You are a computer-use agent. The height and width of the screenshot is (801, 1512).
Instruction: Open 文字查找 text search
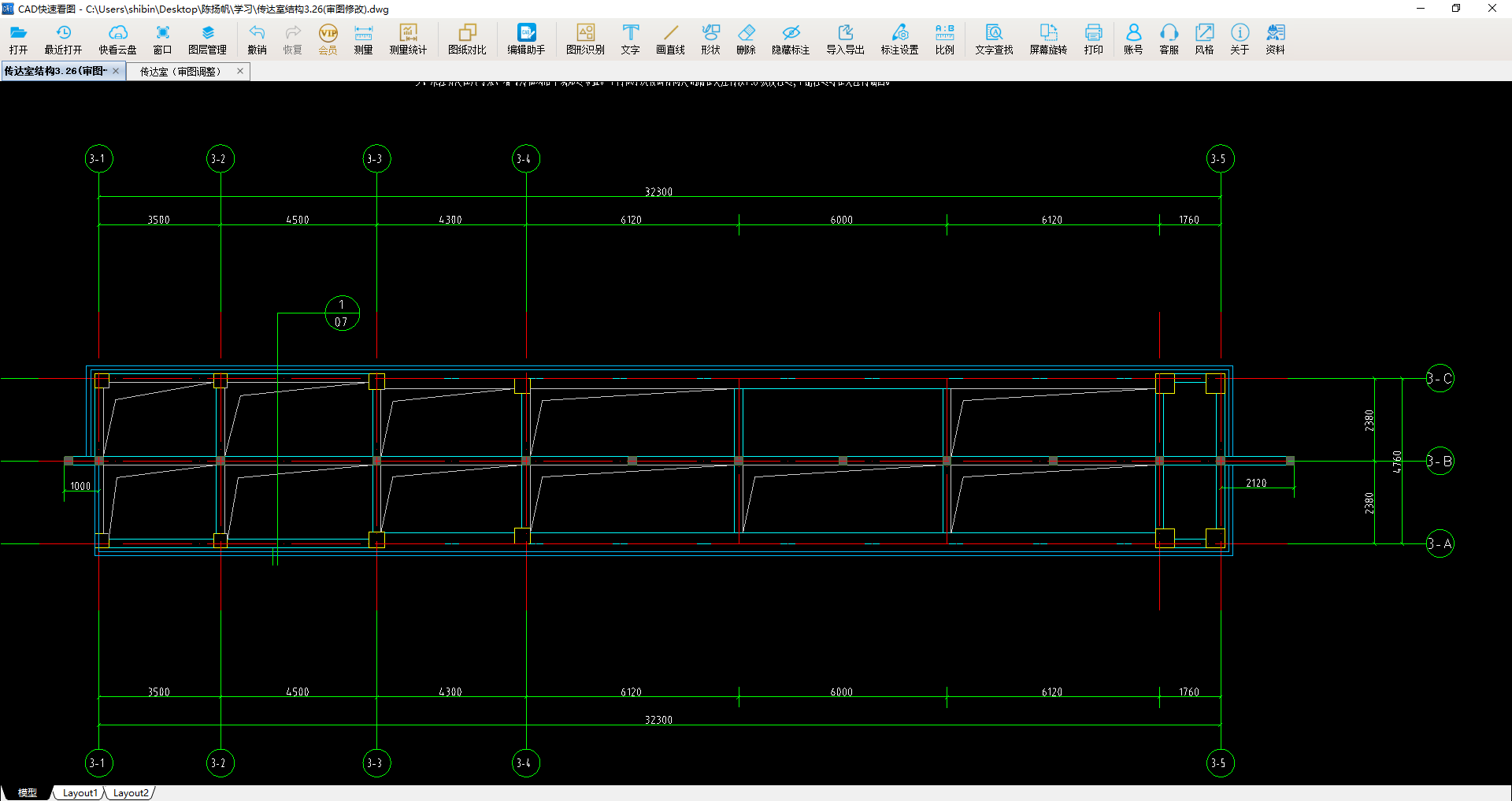click(994, 39)
